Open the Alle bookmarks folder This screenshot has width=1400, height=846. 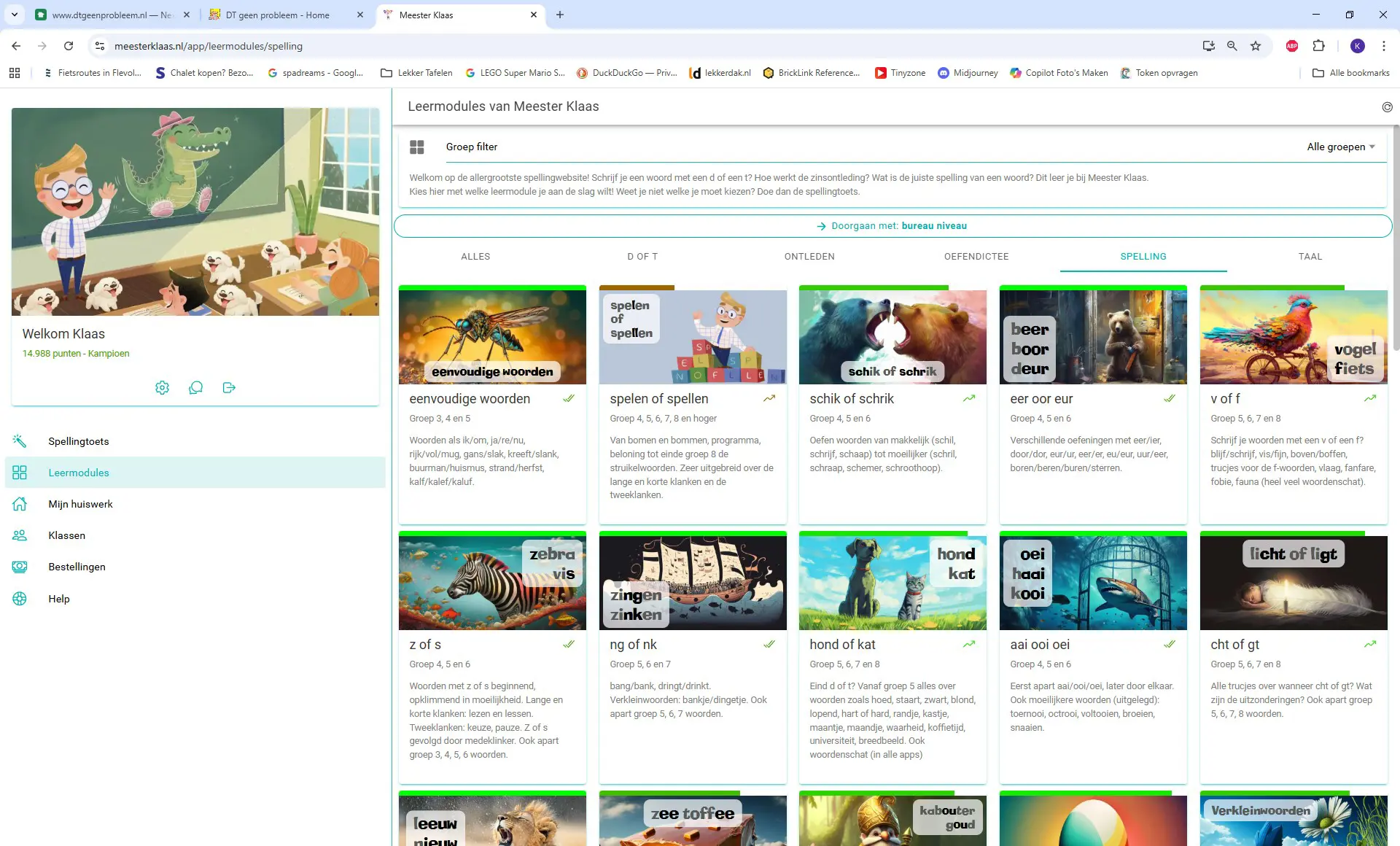tap(1350, 73)
